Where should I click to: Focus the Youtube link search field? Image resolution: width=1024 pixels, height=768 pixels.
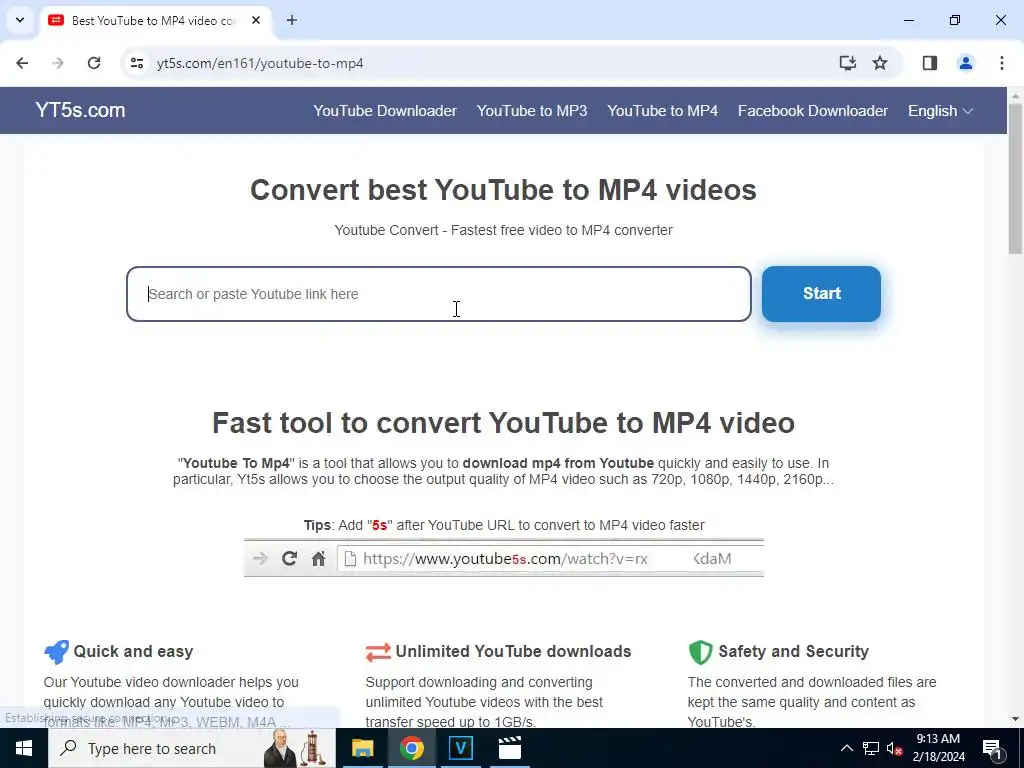pyautogui.click(x=439, y=294)
